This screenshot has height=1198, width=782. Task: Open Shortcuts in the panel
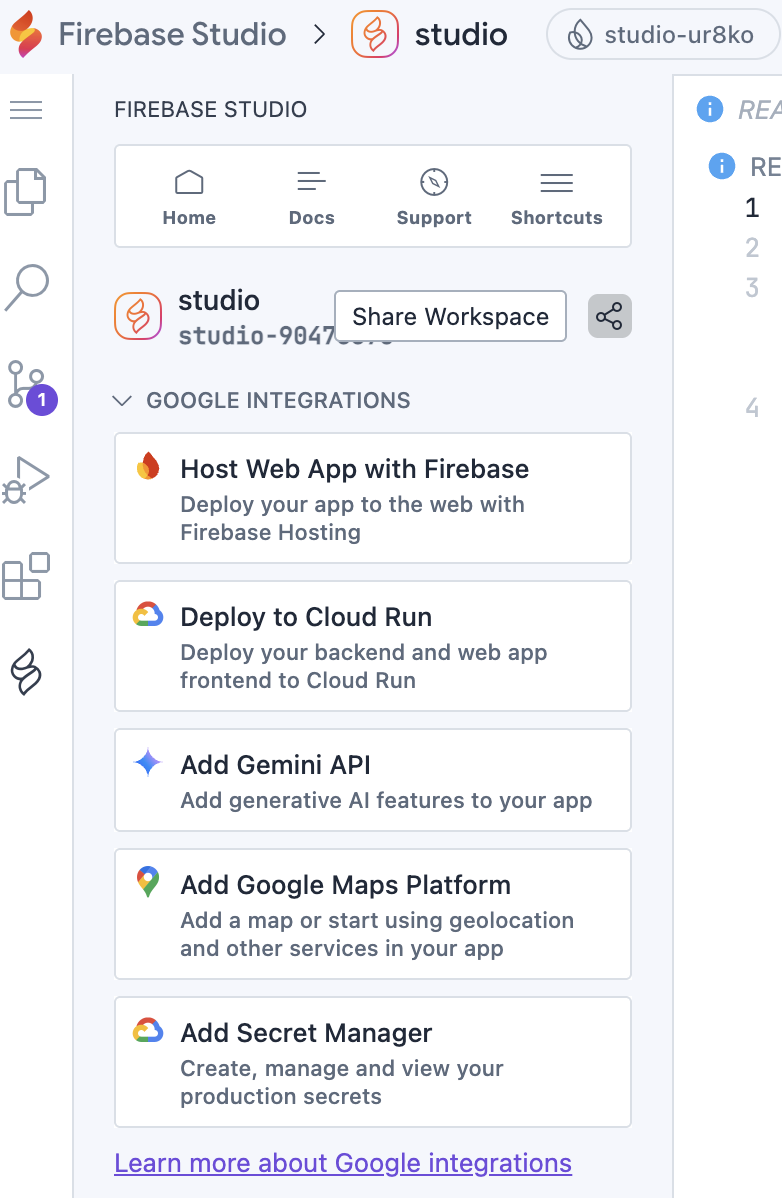click(556, 197)
